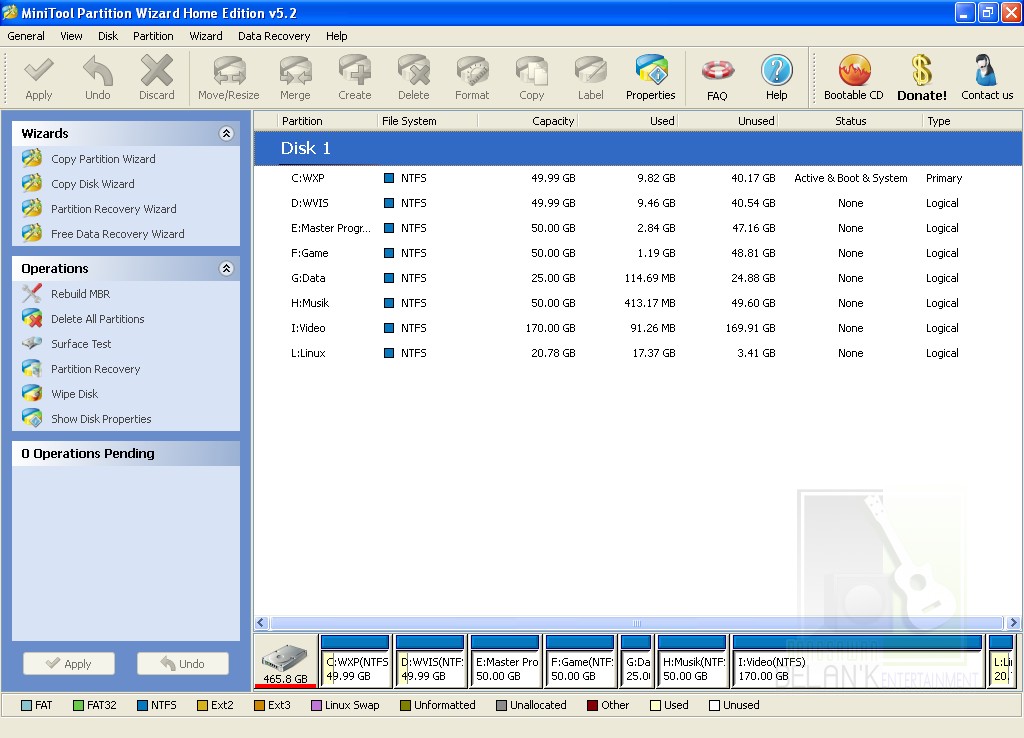Click Partition Recovery under Operations
The image size is (1024, 738).
[x=95, y=369]
